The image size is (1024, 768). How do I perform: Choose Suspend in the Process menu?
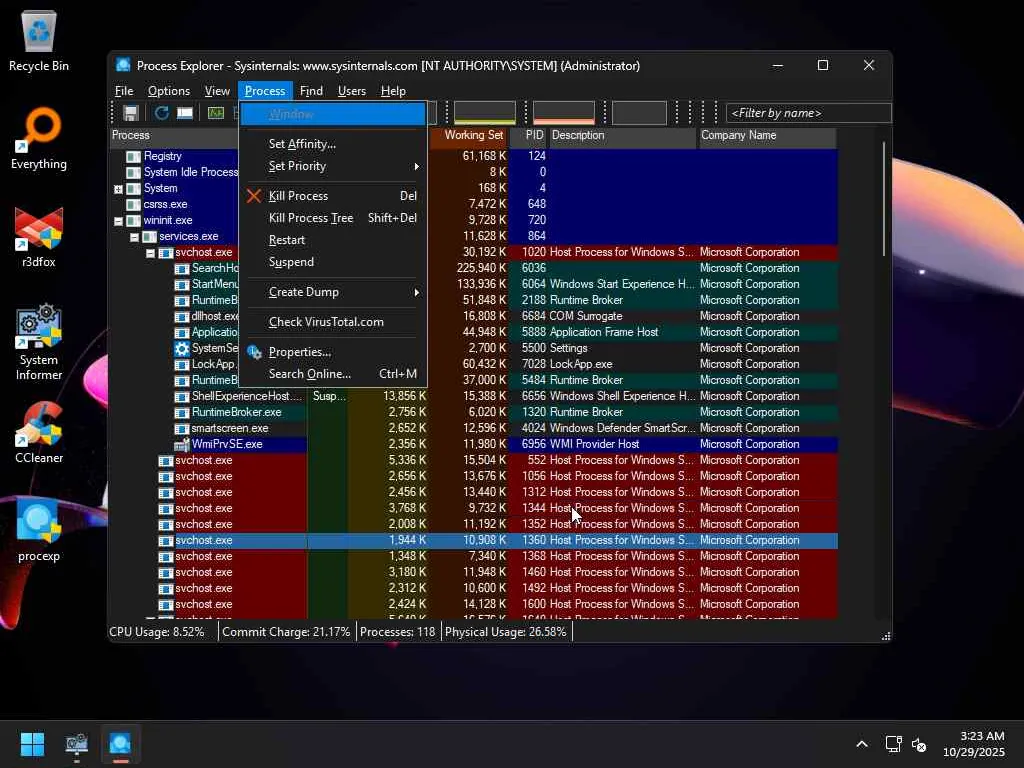click(333, 262)
